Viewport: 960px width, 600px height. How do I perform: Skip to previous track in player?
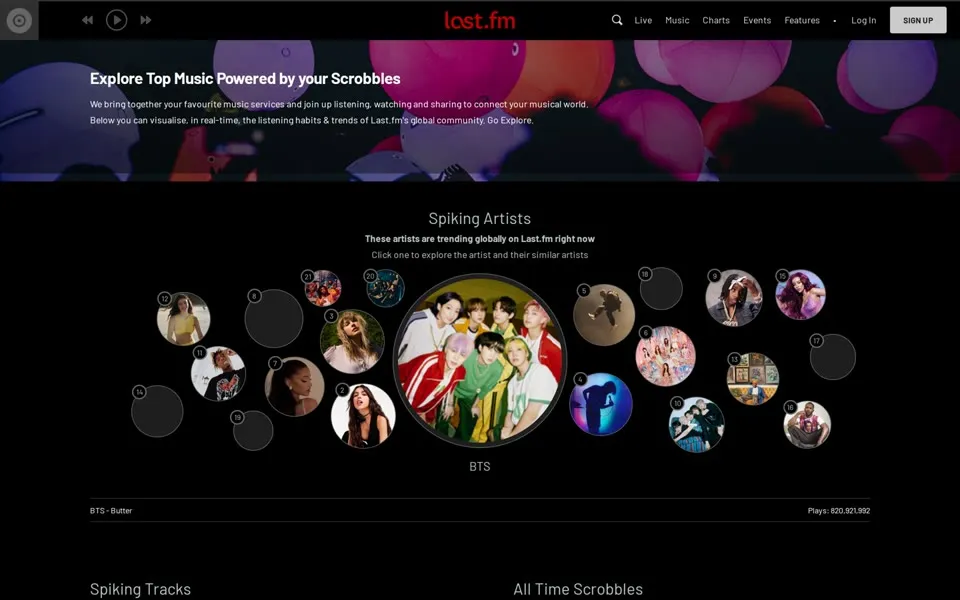pos(88,20)
